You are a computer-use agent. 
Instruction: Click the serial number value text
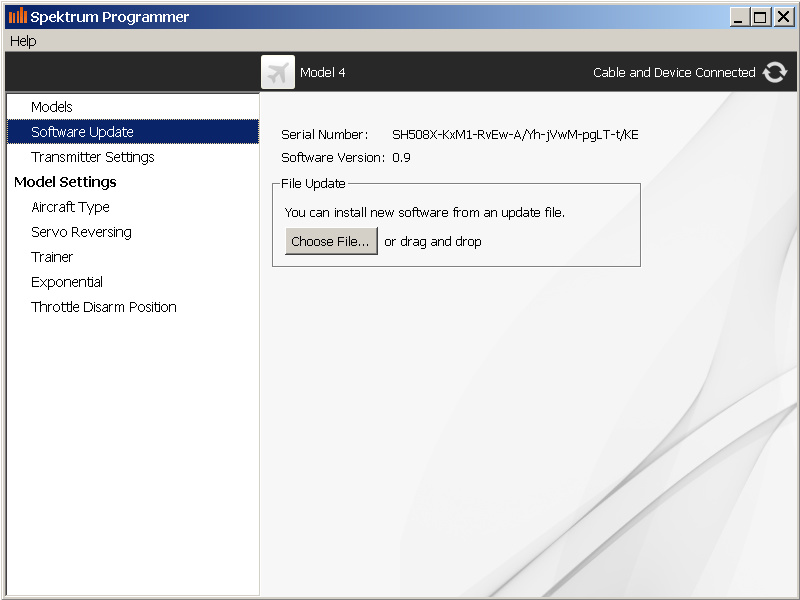(515, 134)
